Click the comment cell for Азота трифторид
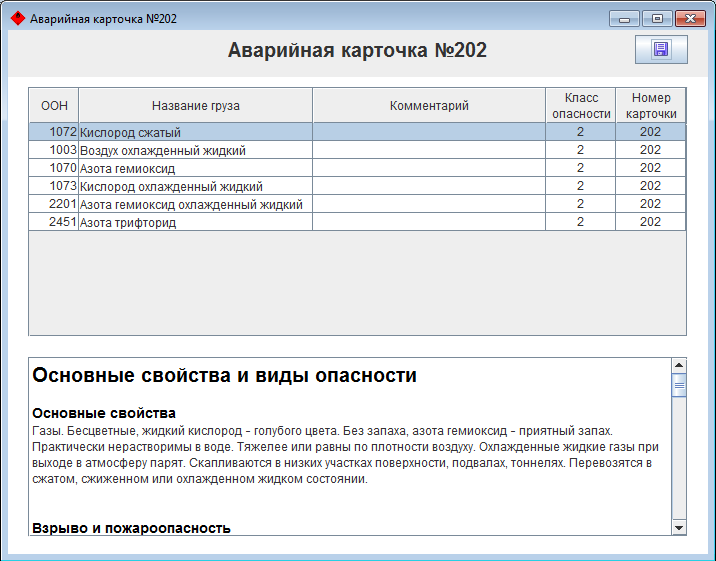 point(429,222)
